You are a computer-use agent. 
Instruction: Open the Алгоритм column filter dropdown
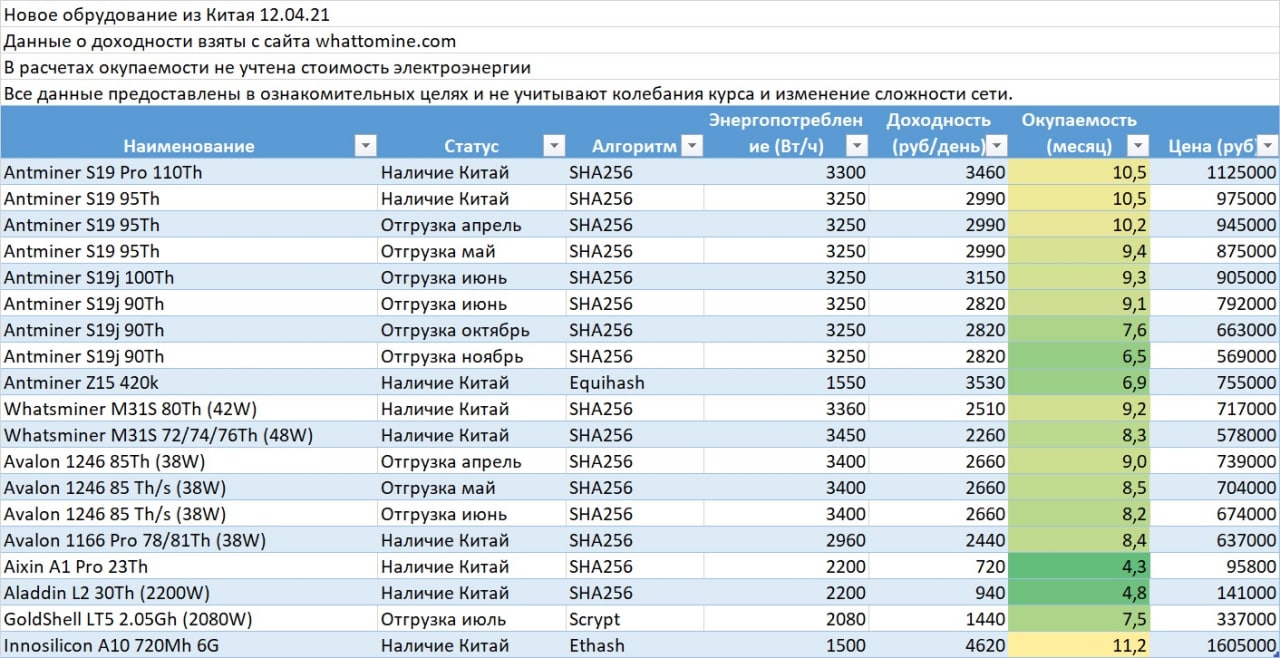click(x=692, y=146)
